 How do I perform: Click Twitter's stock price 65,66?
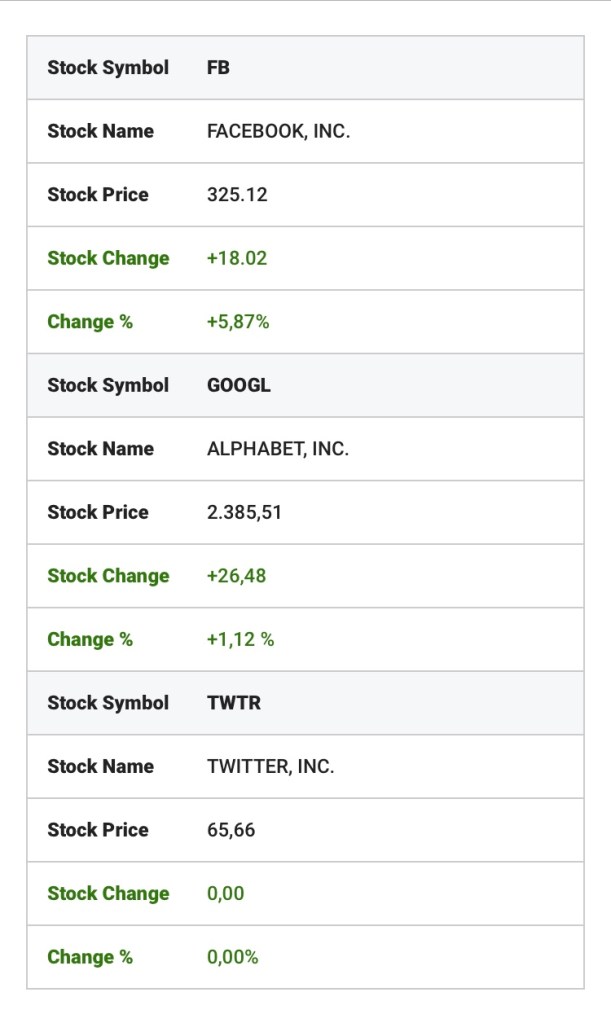[231, 830]
